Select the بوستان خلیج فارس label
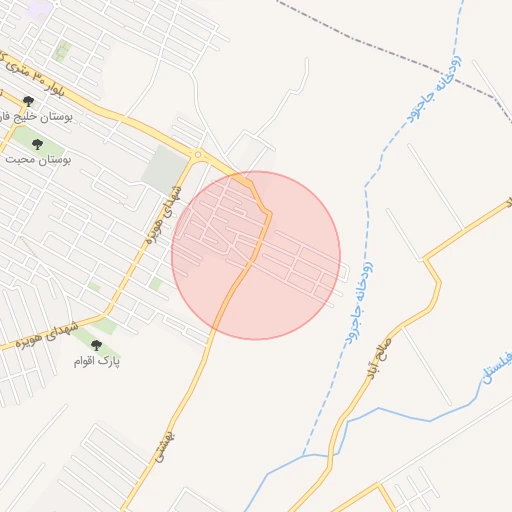The height and width of the screenshot is (512, 512). [x=36, y=117]
